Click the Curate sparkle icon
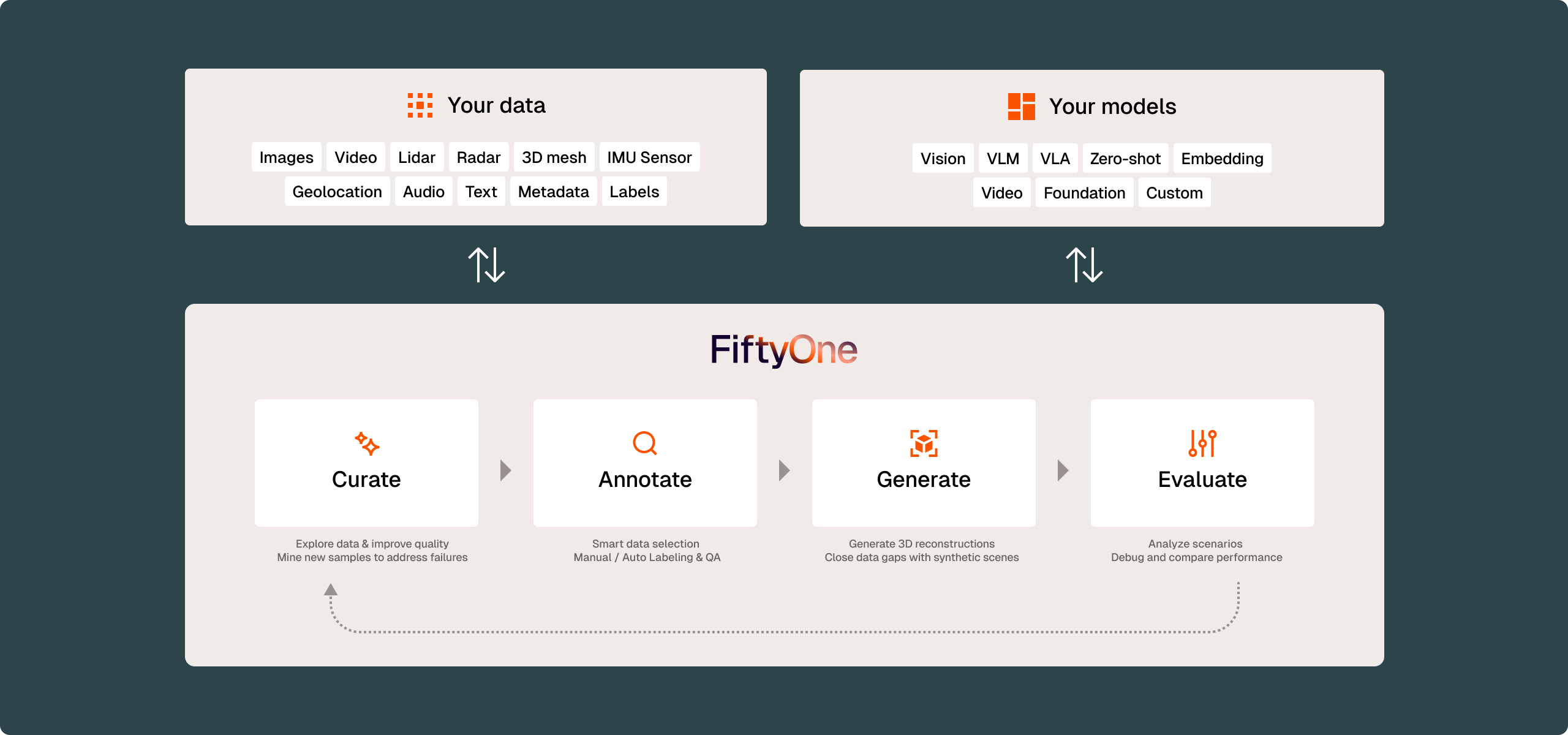 (x=366, y=443)
